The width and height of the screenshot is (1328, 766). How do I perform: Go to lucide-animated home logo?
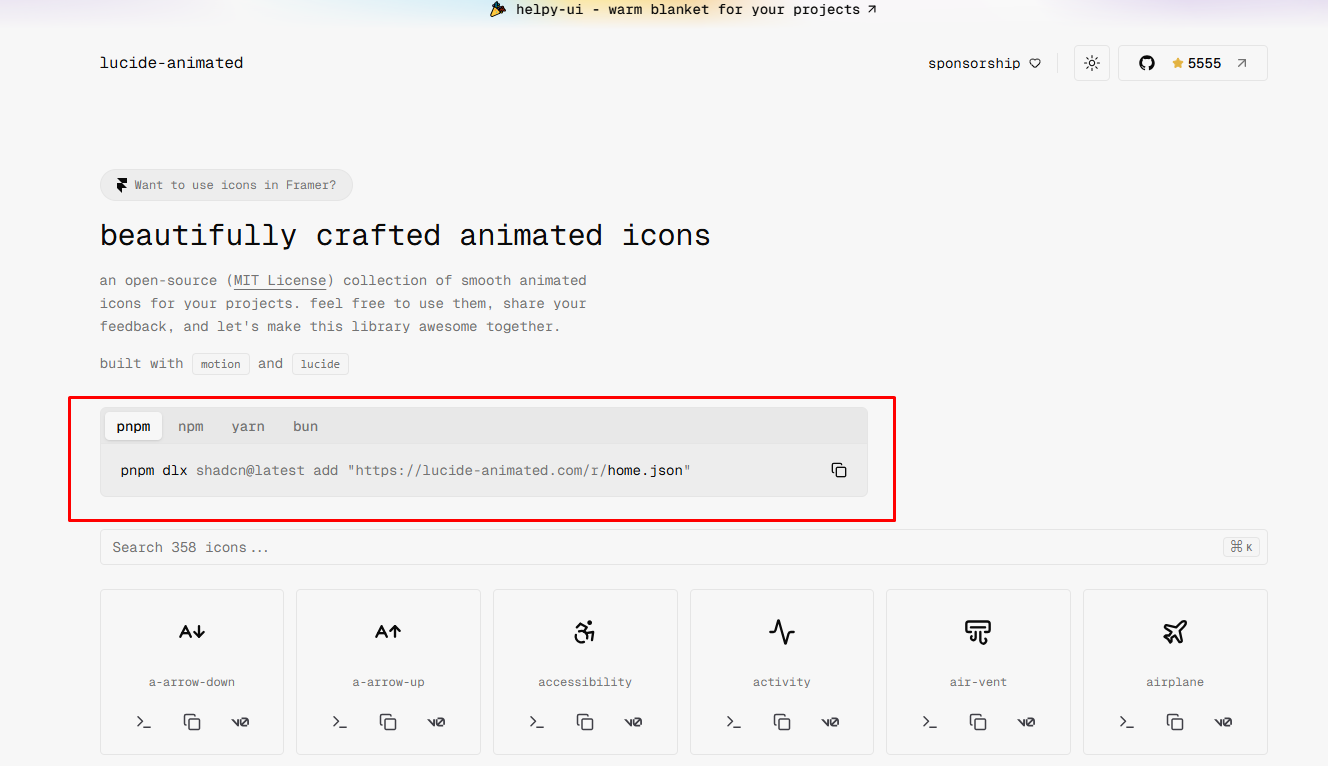tap(172, 63)
